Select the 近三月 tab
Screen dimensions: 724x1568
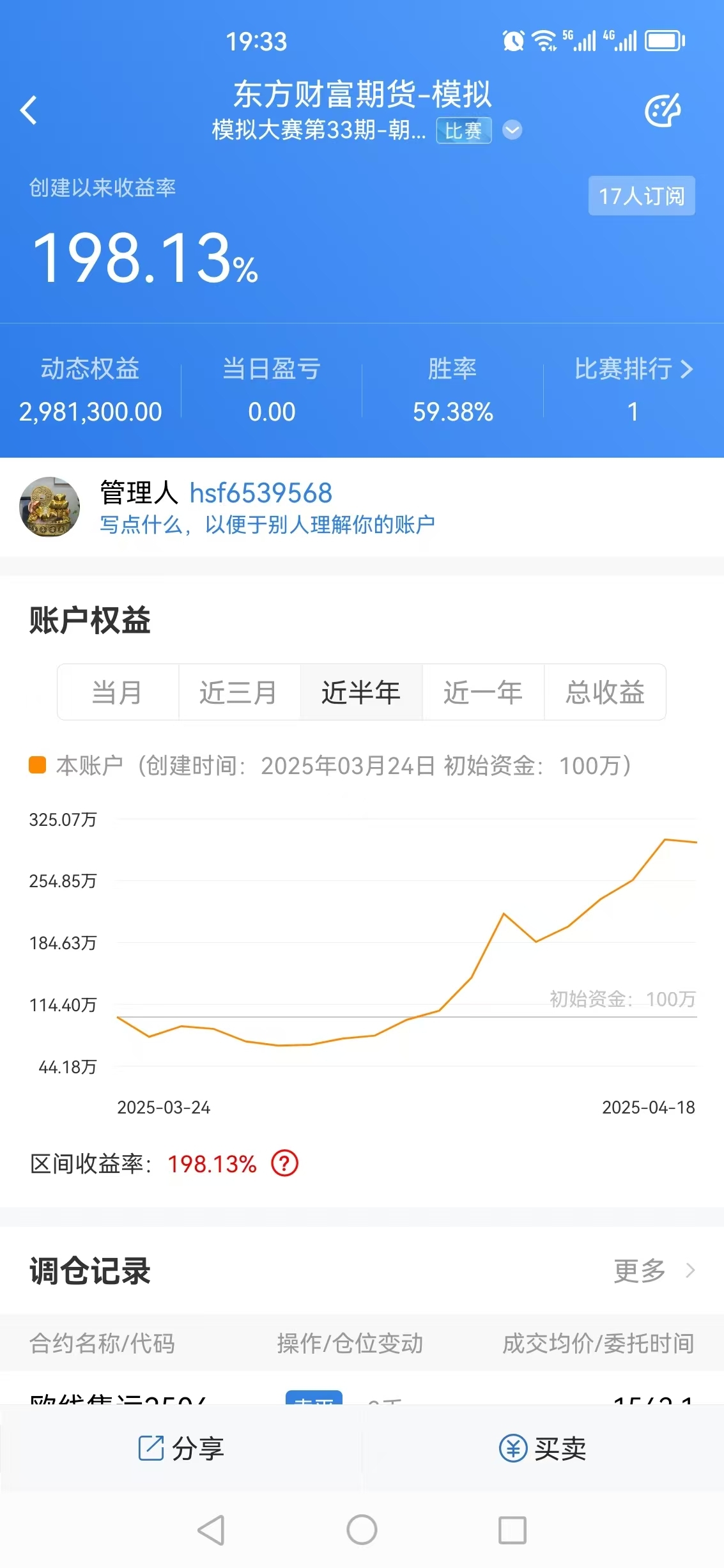(x=239, y=692)
